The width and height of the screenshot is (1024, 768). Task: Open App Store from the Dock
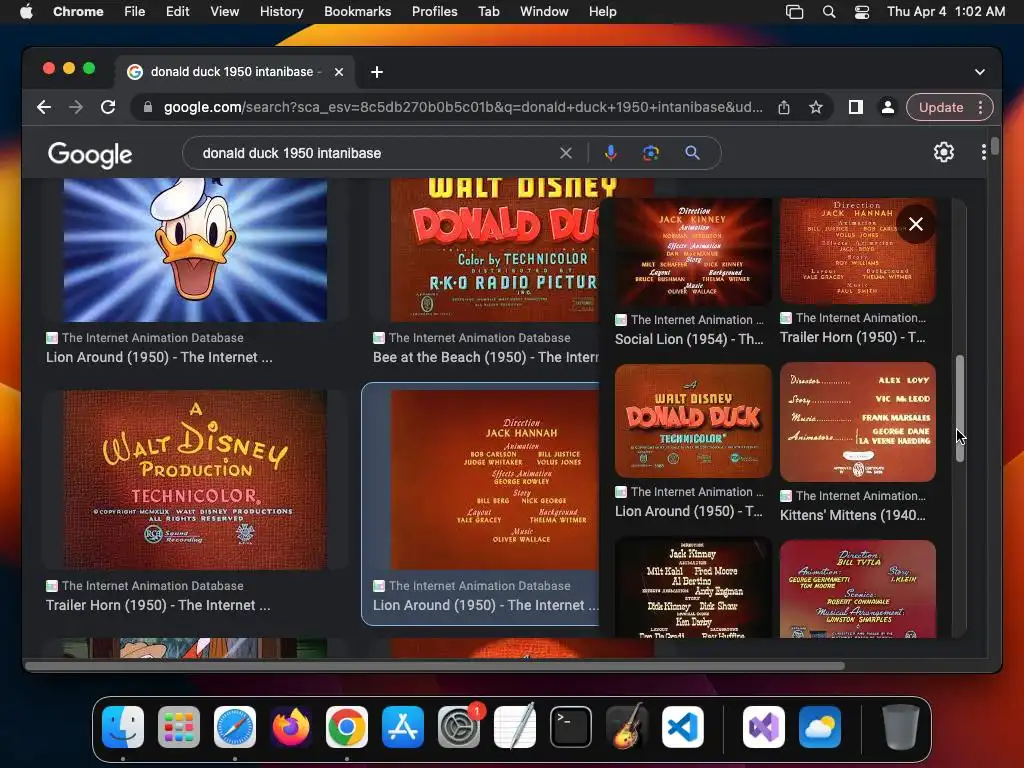402,726
